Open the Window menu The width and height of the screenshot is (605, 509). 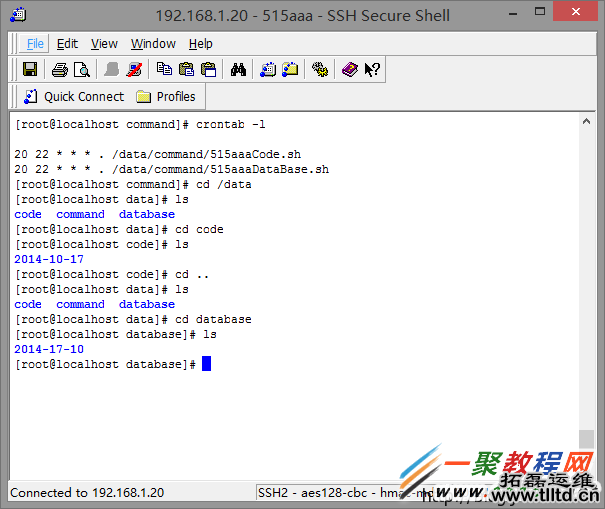click(153, 44)
